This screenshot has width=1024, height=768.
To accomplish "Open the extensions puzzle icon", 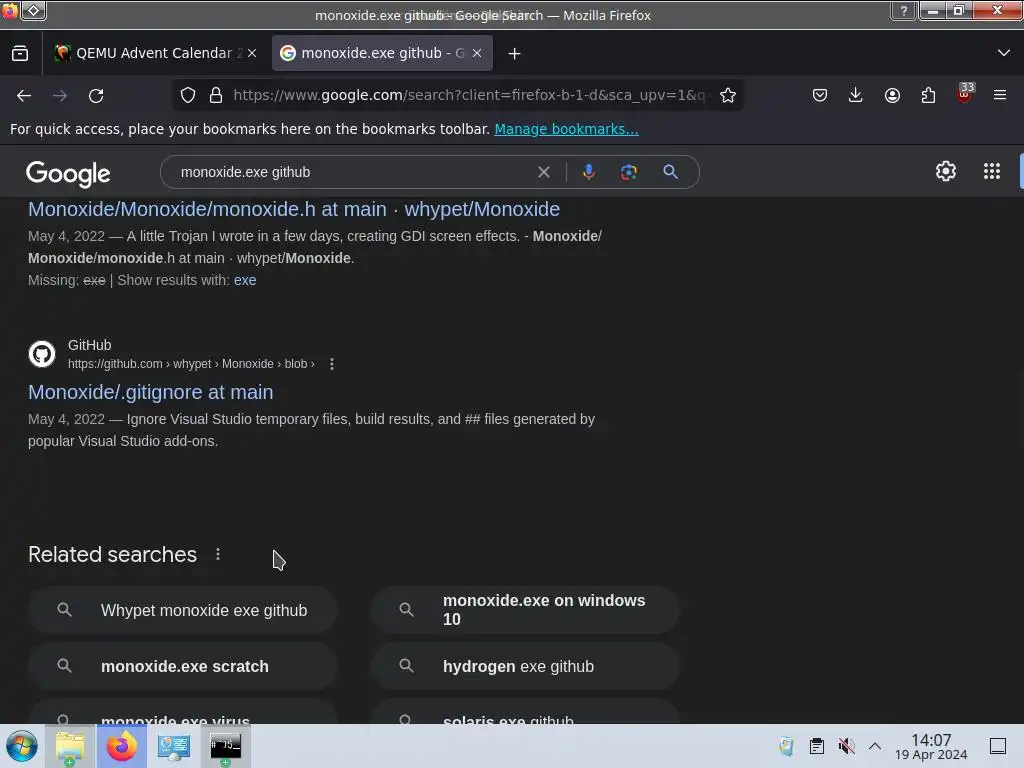I will coord(928,95).
